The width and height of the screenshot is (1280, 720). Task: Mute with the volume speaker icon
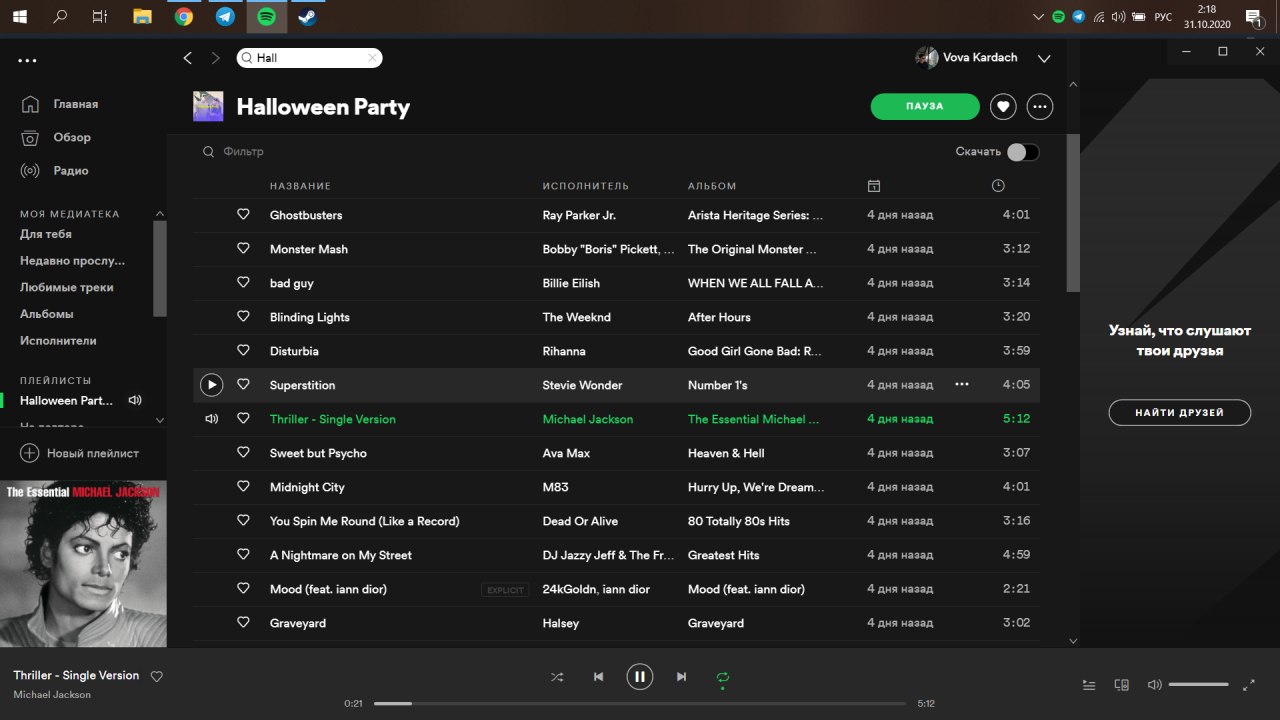1155,685
